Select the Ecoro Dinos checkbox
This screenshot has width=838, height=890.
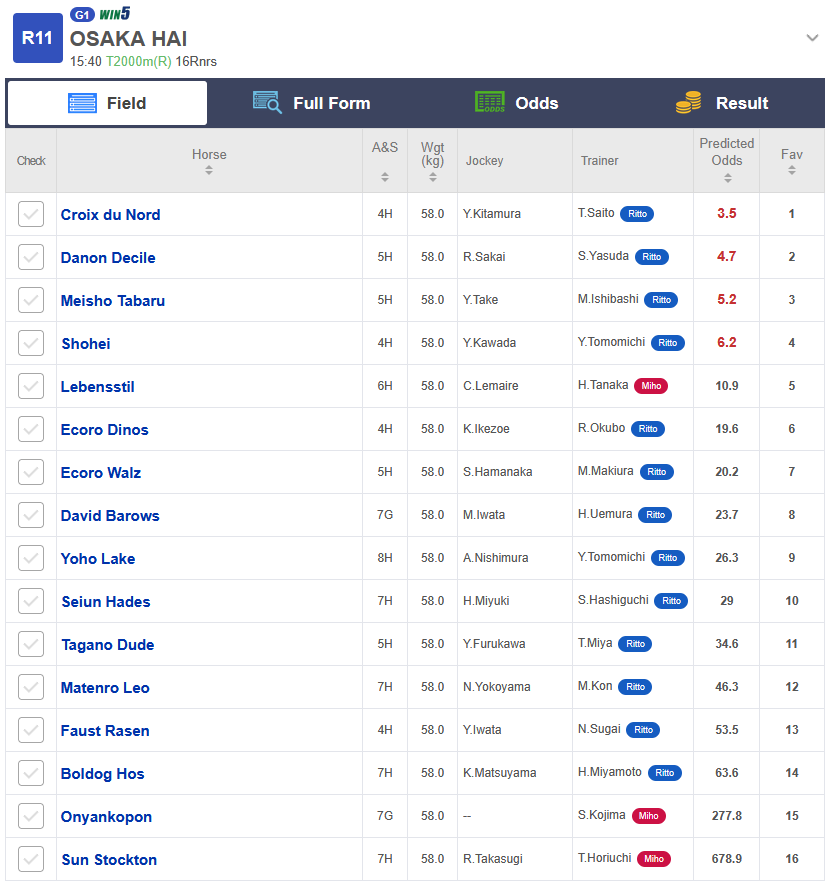point(31,429)
